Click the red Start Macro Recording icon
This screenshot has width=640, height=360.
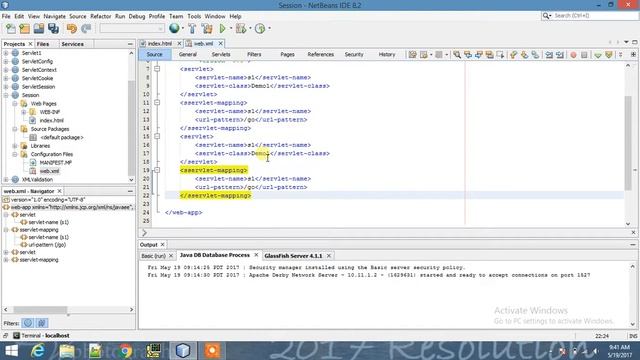(x=573, y=55)
